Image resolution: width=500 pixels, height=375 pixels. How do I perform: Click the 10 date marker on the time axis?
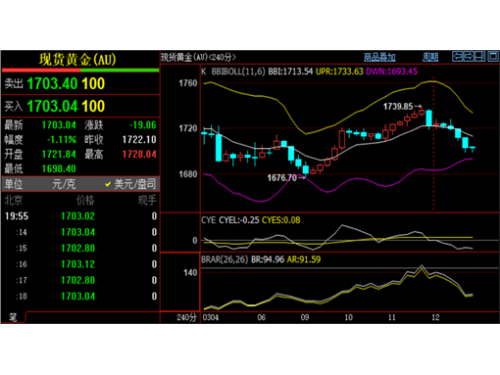click(x=348, y=317)
